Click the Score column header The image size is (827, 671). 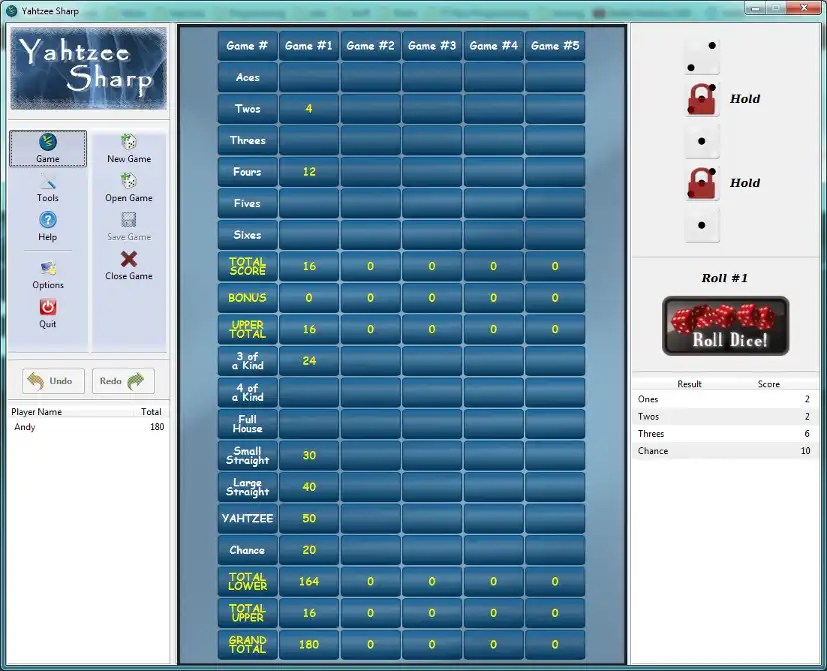768,384
